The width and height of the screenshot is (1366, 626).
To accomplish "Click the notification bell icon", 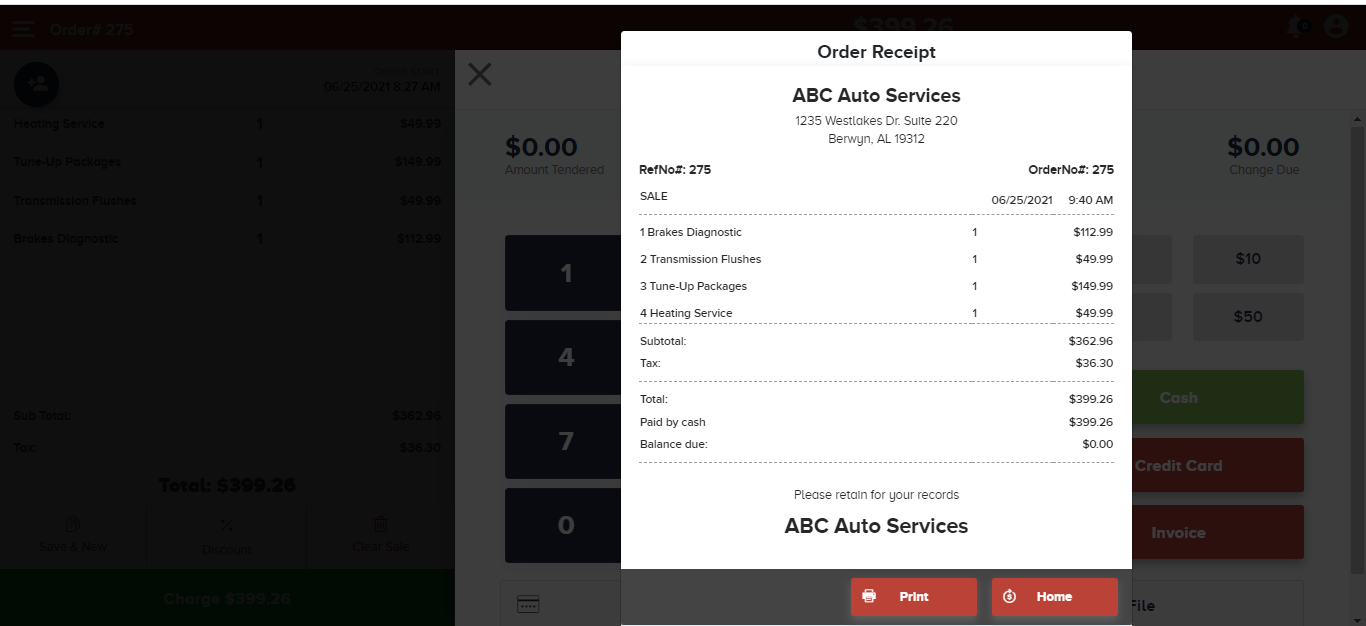I will coord(1299,27).
